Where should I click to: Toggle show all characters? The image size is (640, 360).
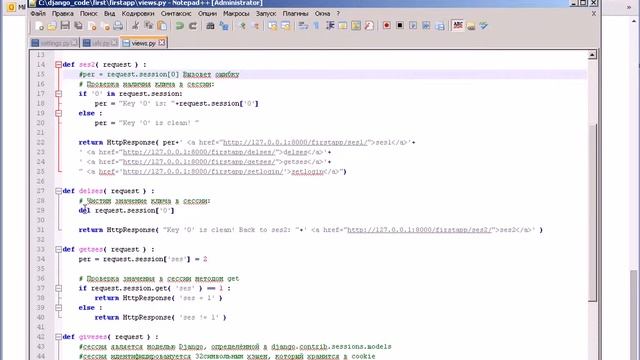[x=316, y=26]
